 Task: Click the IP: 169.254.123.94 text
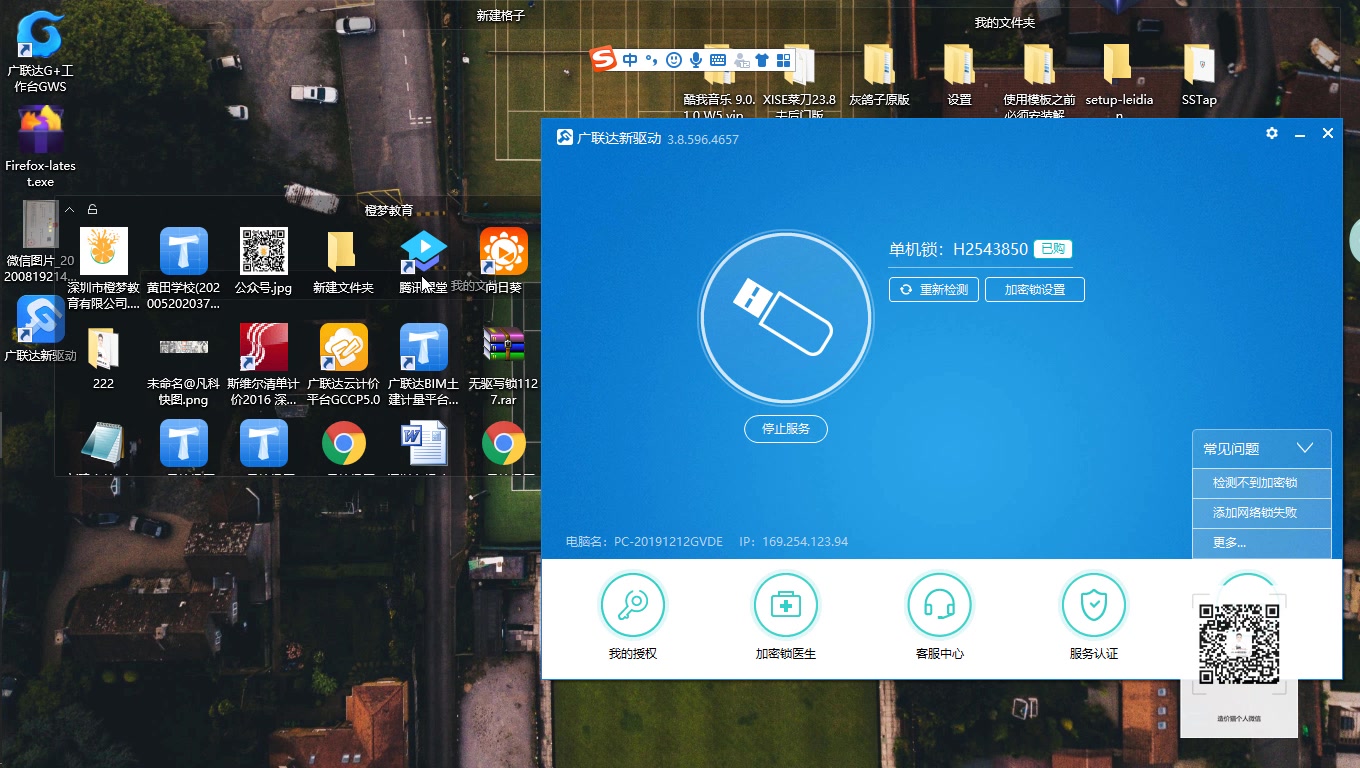[x=793, y=542]
